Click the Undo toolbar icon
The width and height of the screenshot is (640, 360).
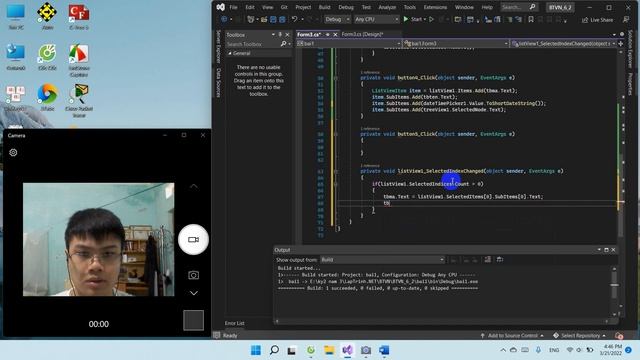pyautogui.click(x=294, y=19)
